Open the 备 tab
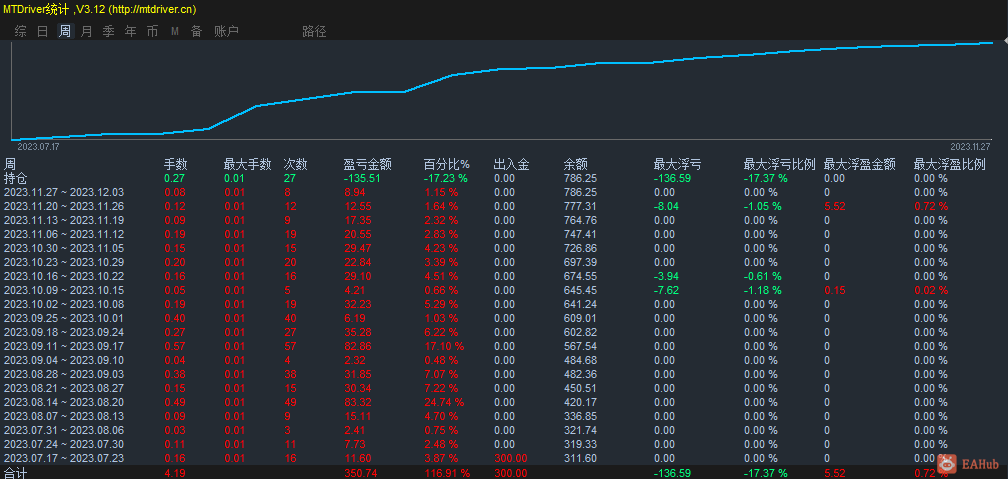This screenshot has height=479, width=1008. tap(197, 32)
